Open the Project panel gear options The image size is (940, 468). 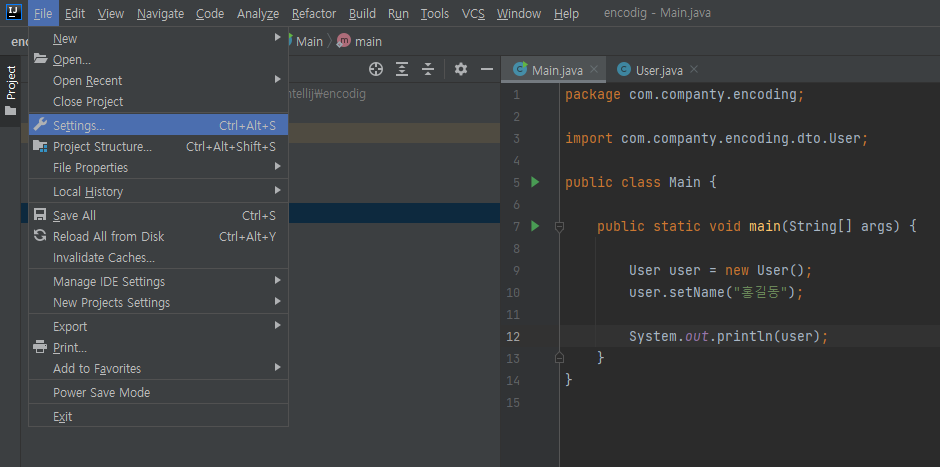(x=460, y=70)
